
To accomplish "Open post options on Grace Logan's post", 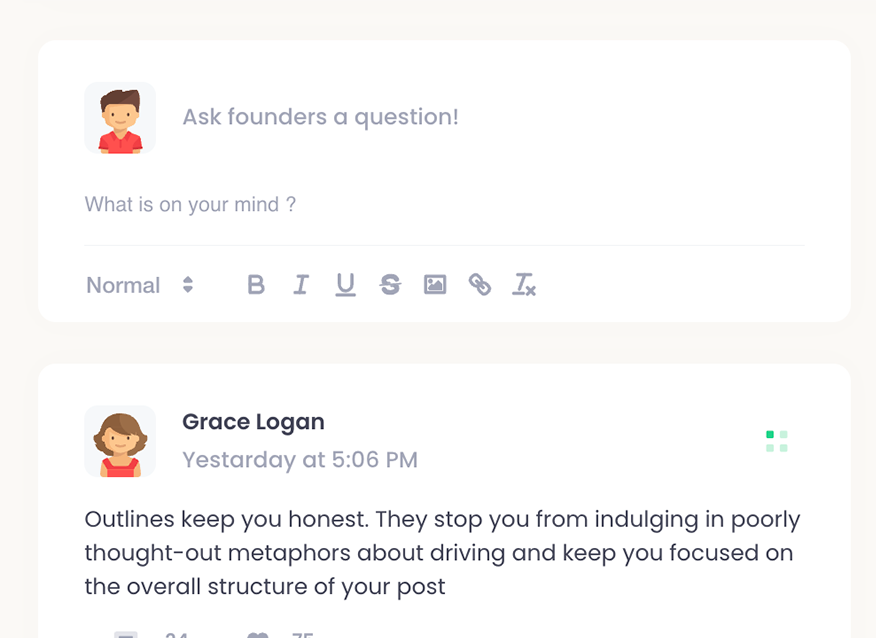I will pos(777,441).
